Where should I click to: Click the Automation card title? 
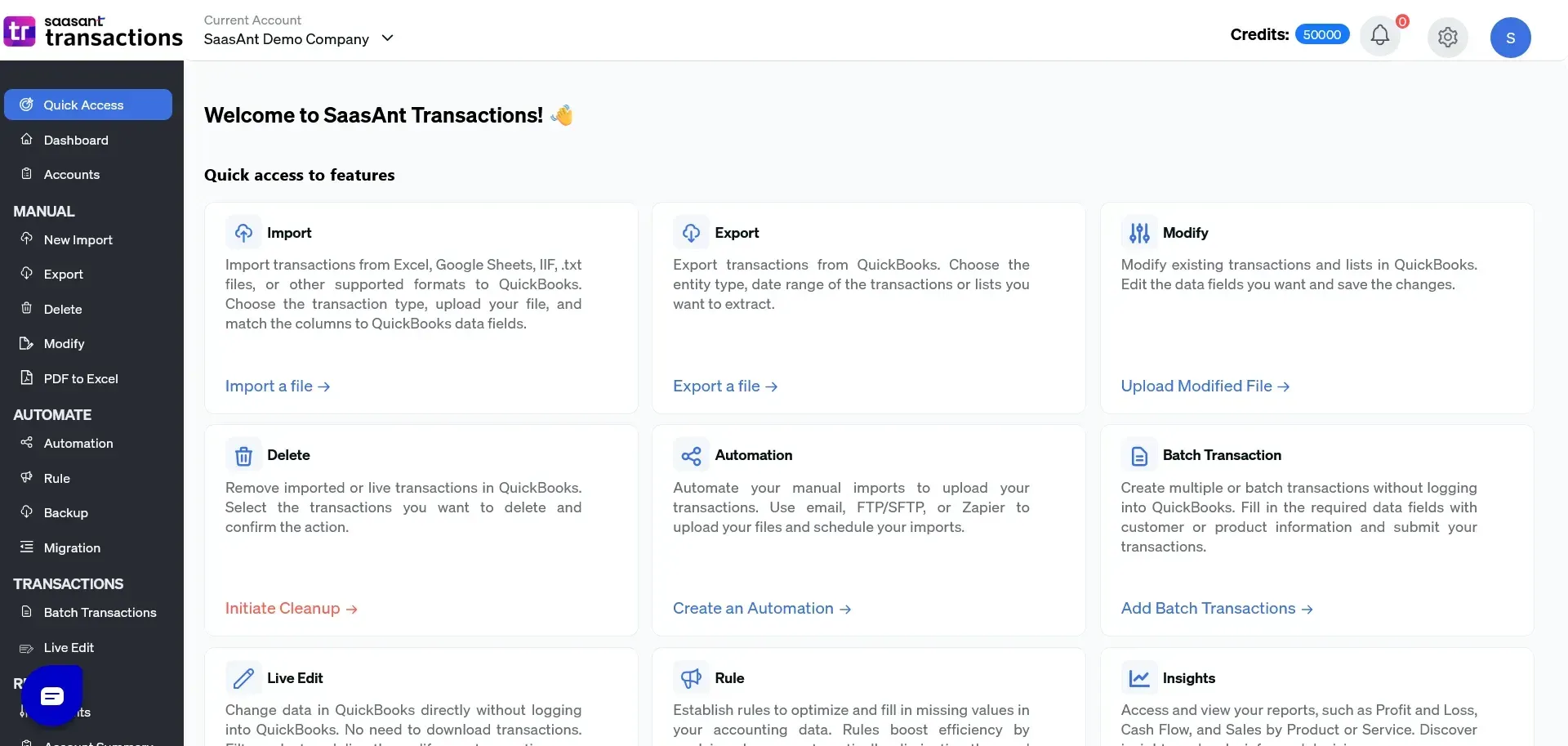tap(753, 455)
